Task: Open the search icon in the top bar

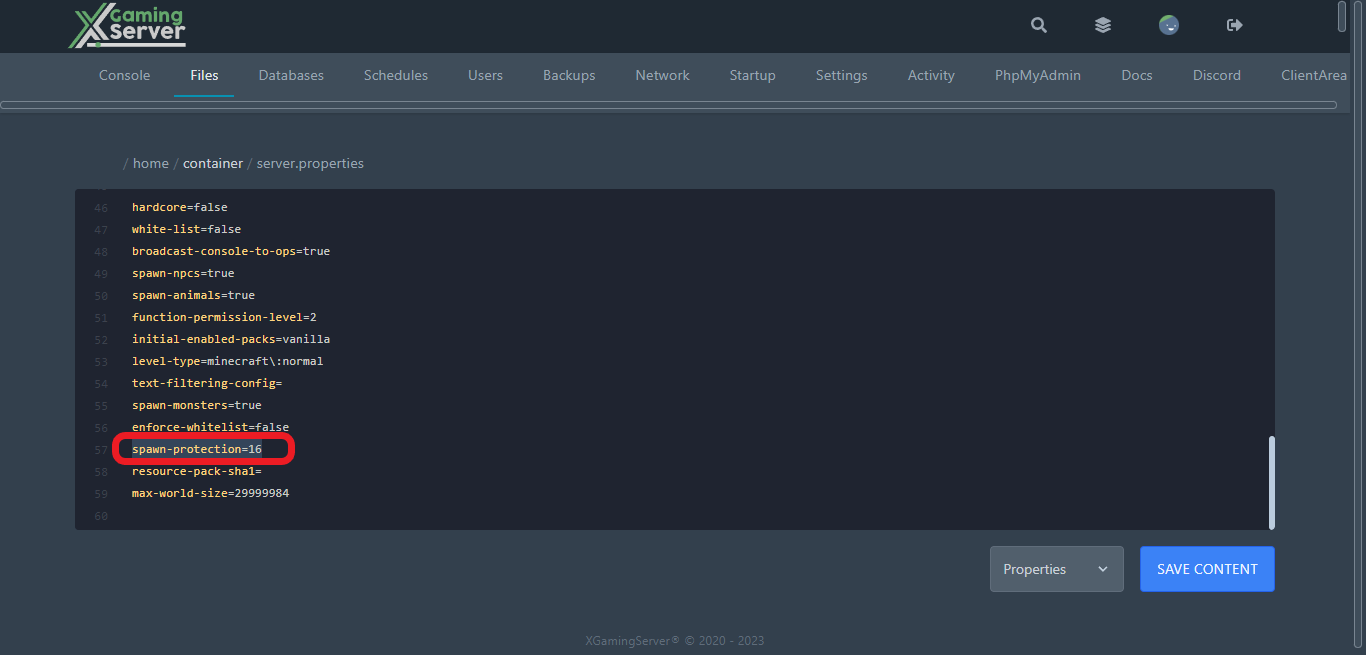Action: tap(1038, 25)
